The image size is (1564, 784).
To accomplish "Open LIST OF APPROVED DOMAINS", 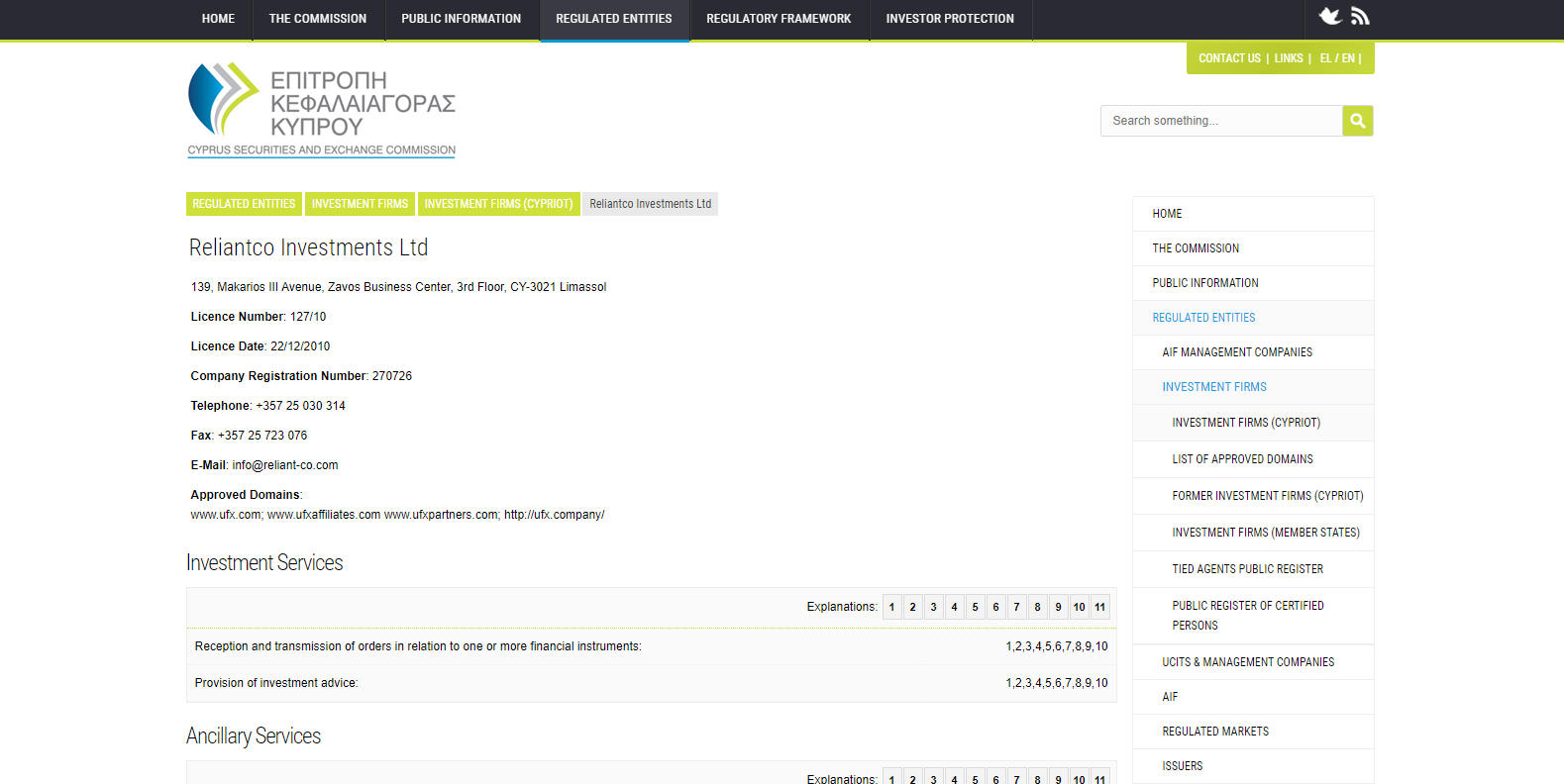I will pos(1253,459).
